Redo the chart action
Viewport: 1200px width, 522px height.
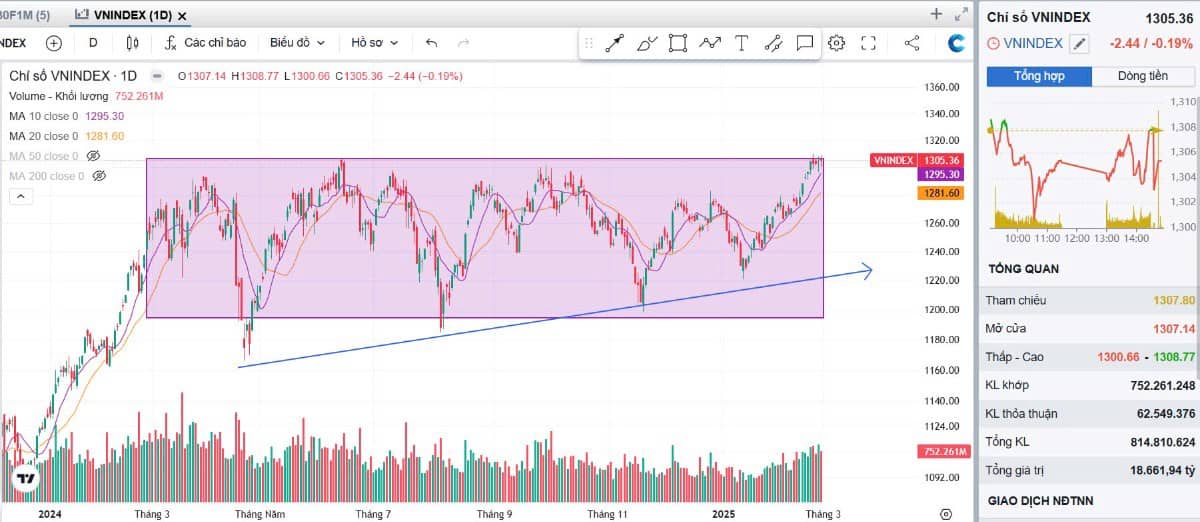[463, 43]
